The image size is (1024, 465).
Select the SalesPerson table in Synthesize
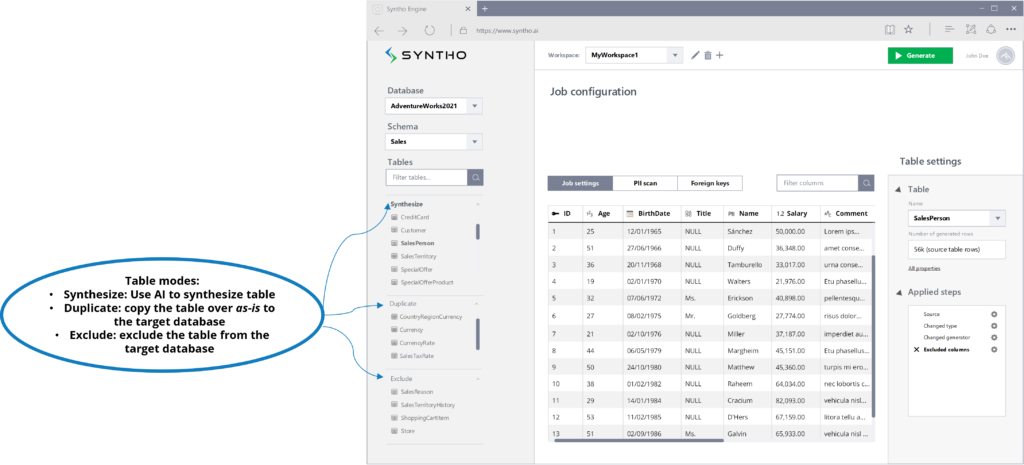click(x=417, y=243)
